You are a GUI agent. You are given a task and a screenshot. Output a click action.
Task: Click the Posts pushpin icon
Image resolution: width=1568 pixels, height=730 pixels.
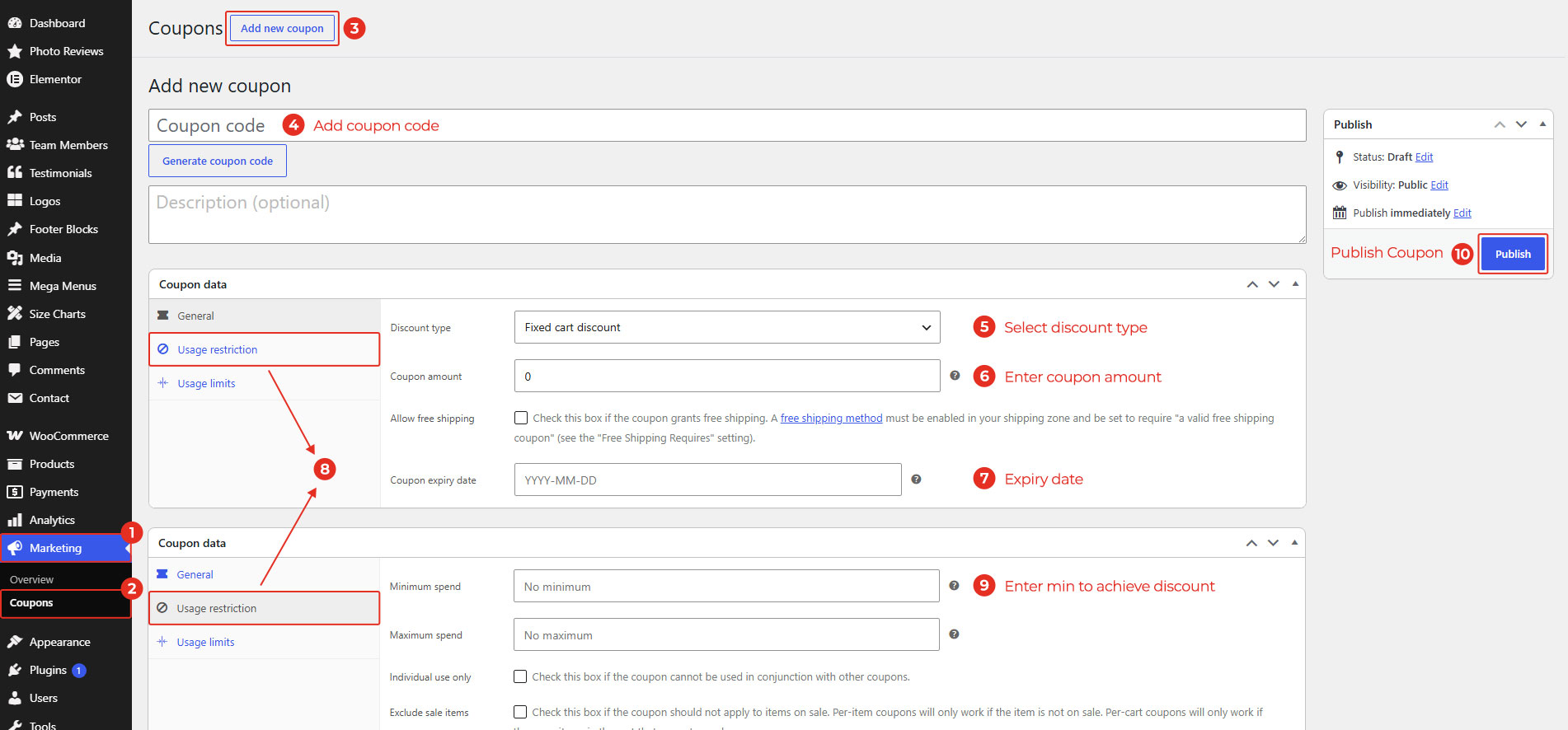tap(15, 117)
